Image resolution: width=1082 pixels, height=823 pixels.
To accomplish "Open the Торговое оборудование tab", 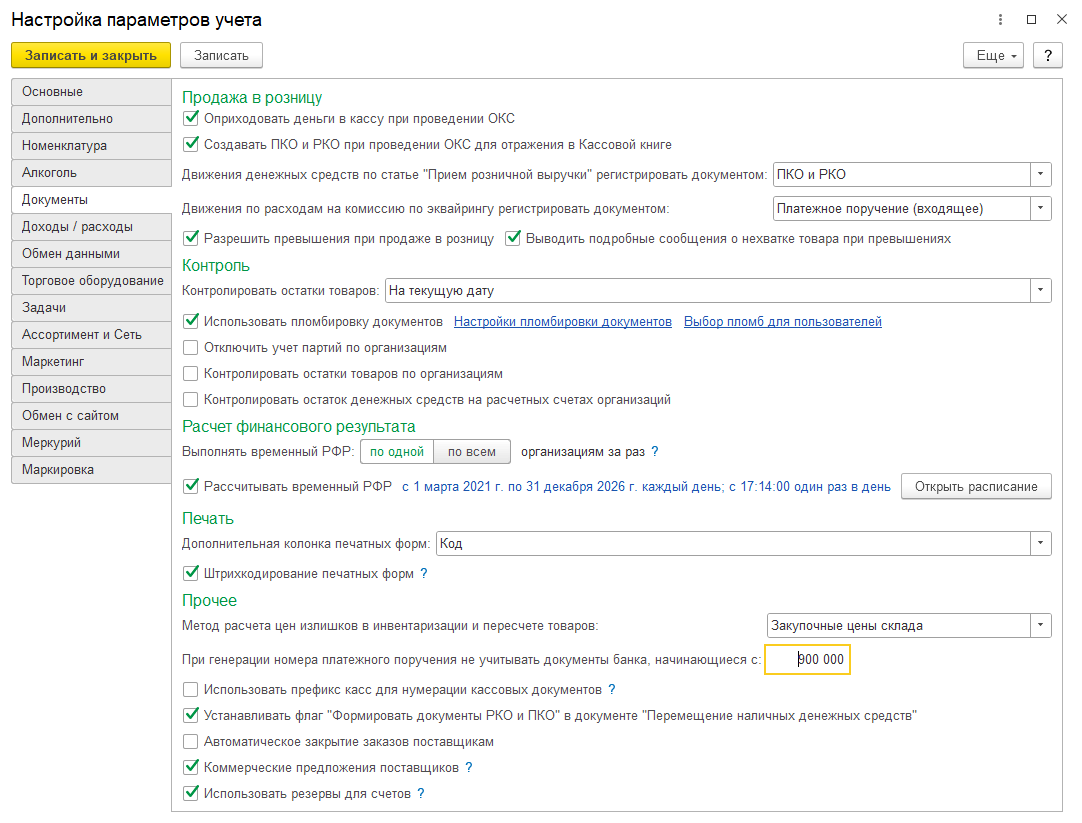I will 91,281.
